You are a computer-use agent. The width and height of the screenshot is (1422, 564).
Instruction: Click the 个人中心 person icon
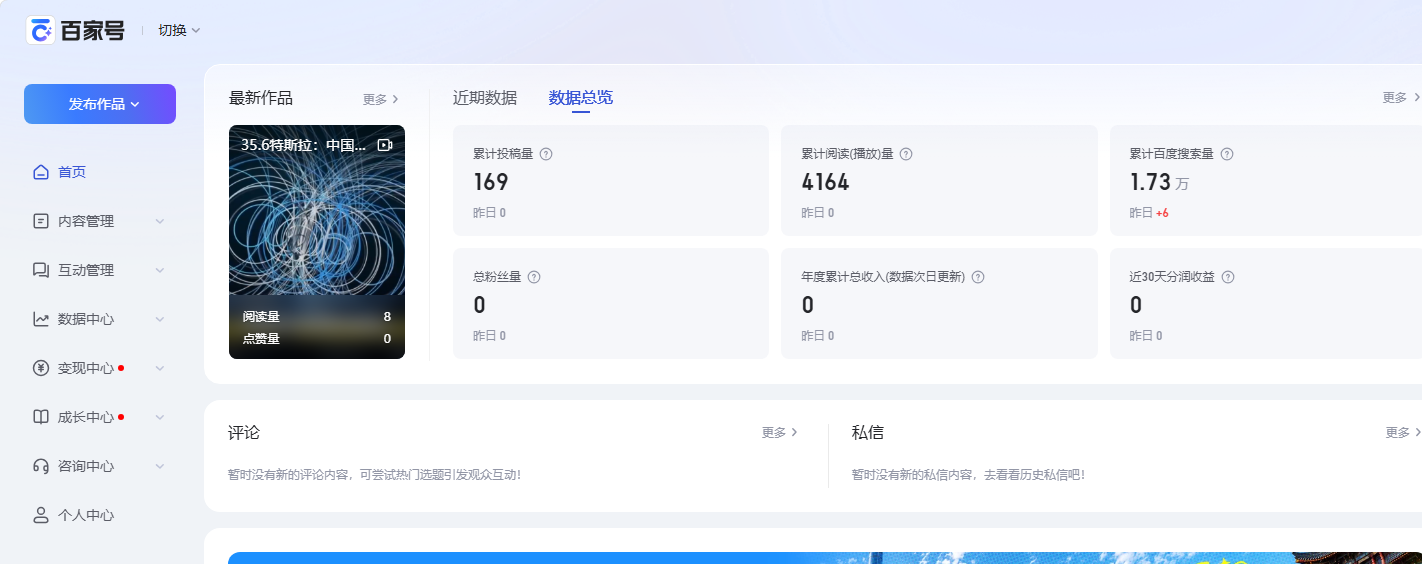pyautogui.click(x=41, y=515)
